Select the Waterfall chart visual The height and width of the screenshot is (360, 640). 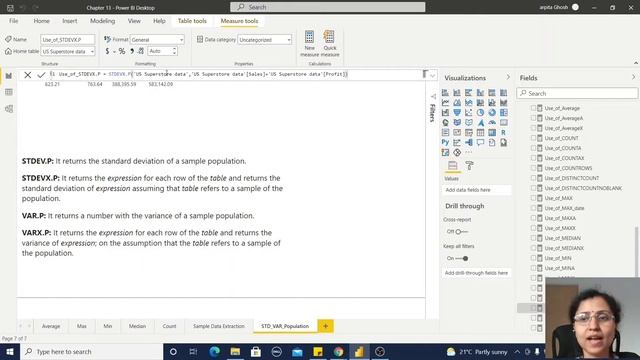click(445, 113)
